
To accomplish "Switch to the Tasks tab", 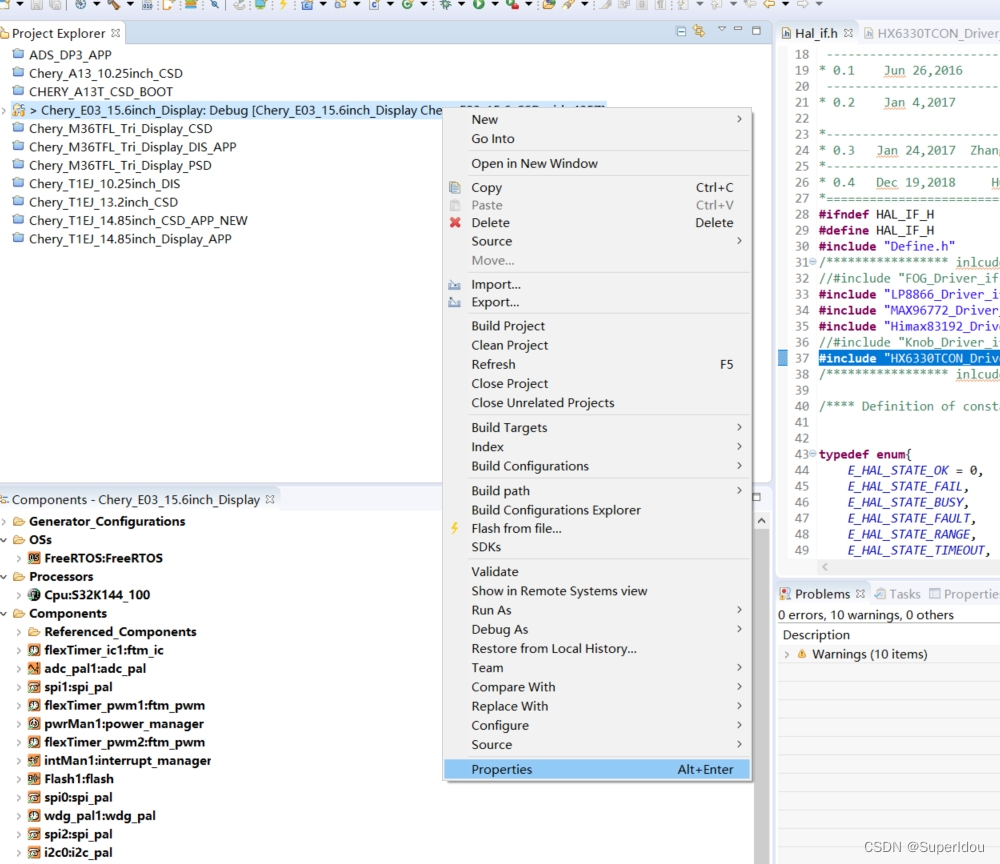I will (x=897, y=594).
